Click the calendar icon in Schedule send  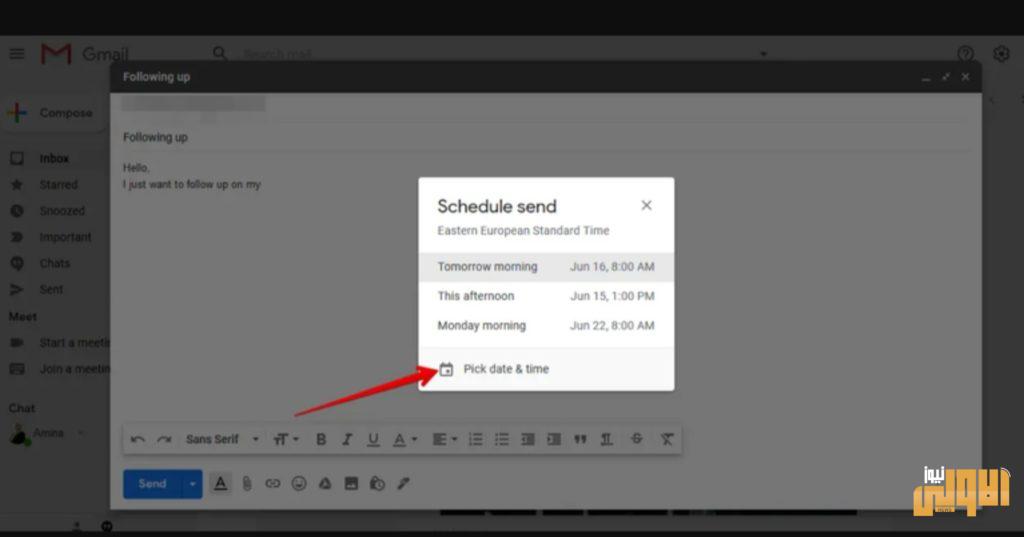coord(446,369)
